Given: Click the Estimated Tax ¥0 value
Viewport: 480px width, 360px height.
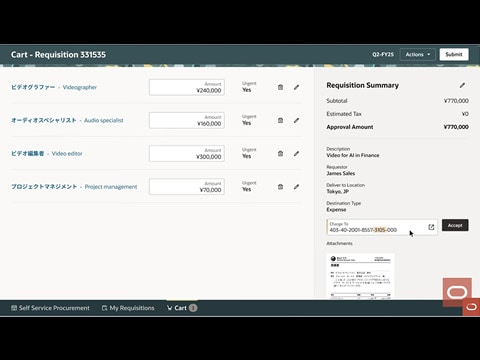Looking at the screenshot, I should (x=465, y=114).
